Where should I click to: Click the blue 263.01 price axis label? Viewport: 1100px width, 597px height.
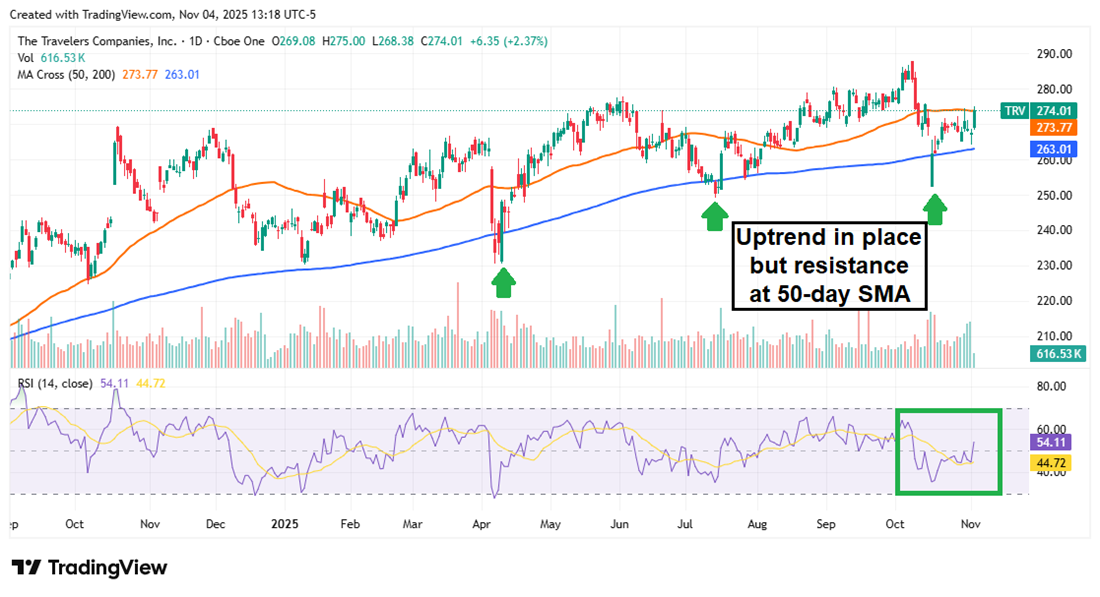pyautogui.click(x=1054, y=149)
